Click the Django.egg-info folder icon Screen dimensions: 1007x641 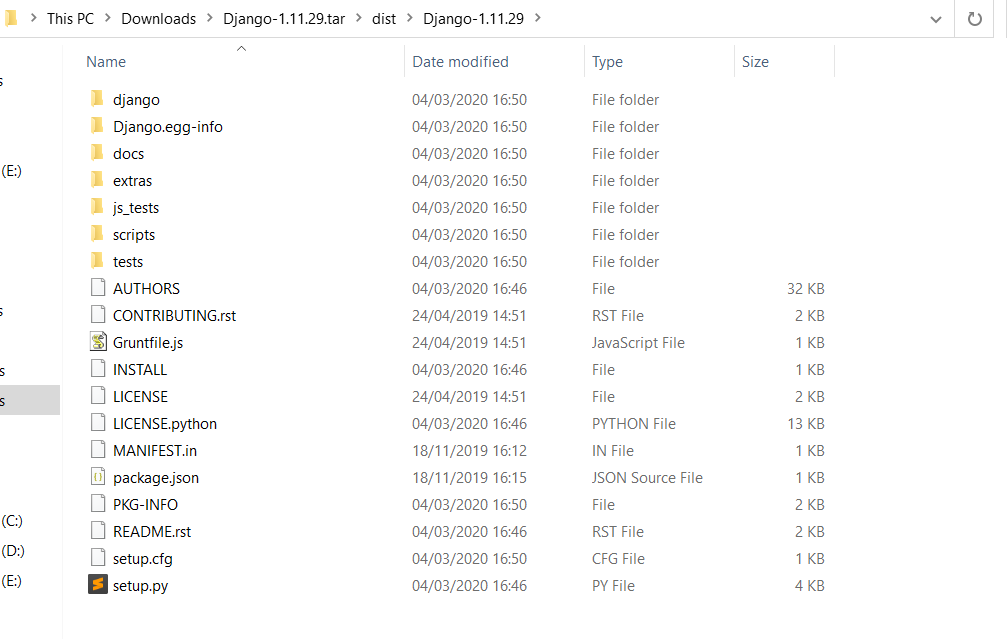coord(97,126)
